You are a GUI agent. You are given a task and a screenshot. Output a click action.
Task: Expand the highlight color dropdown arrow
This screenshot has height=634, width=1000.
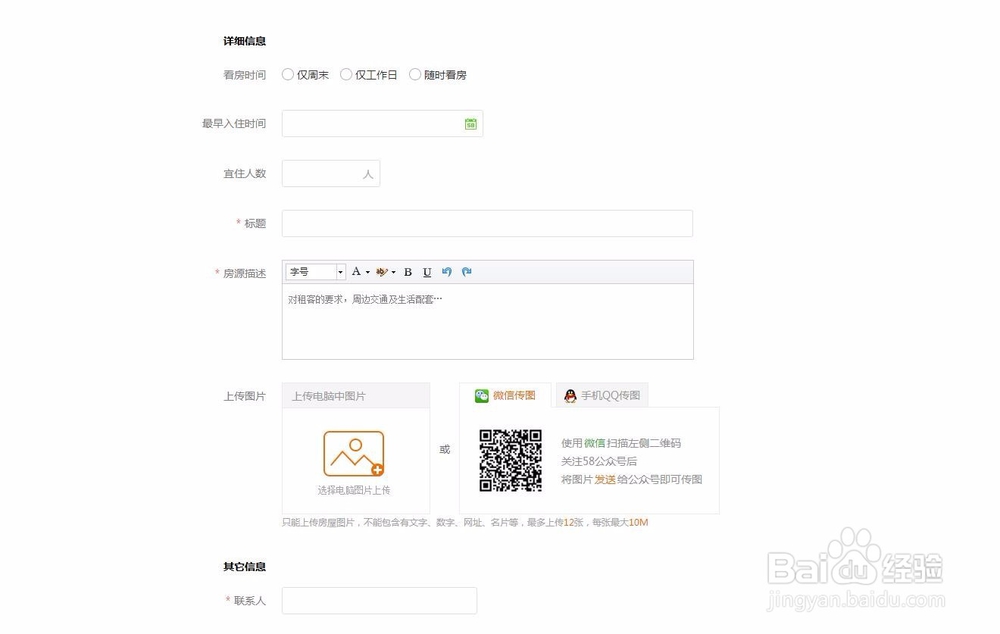coord(394,271)
